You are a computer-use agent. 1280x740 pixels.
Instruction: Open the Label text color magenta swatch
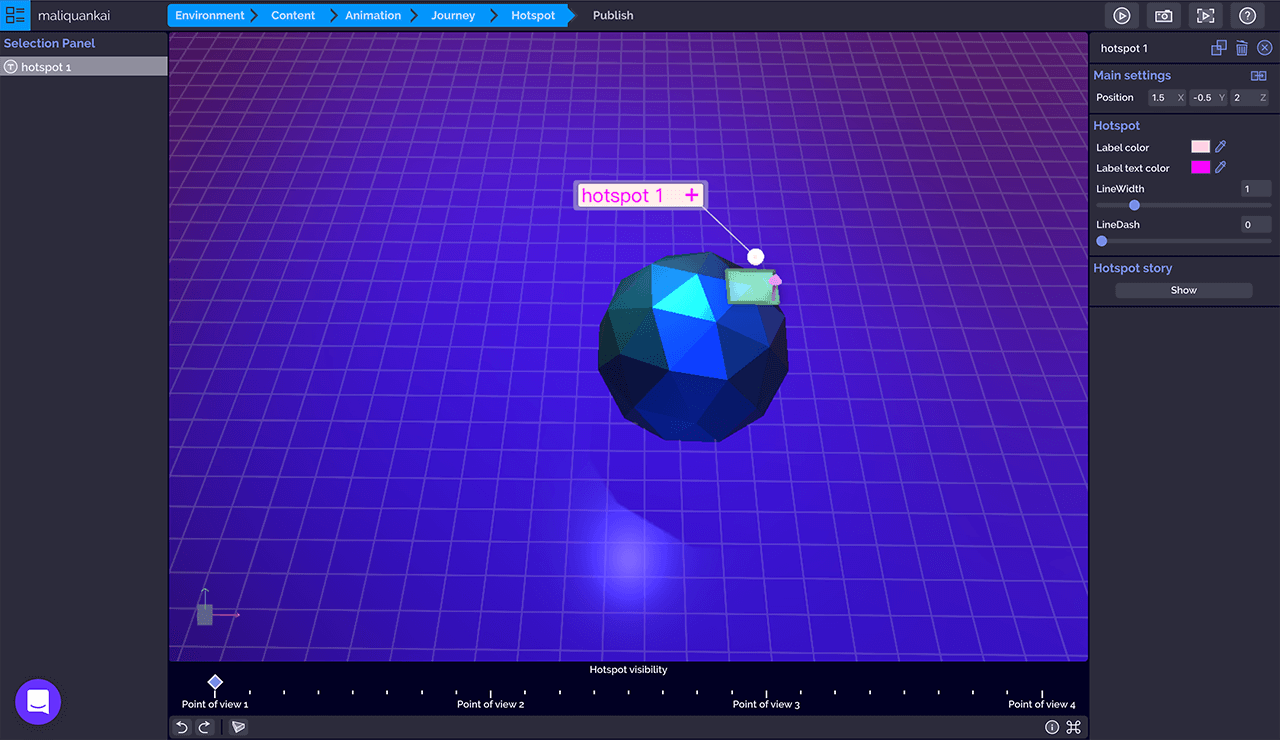(x=1200, y=168)
